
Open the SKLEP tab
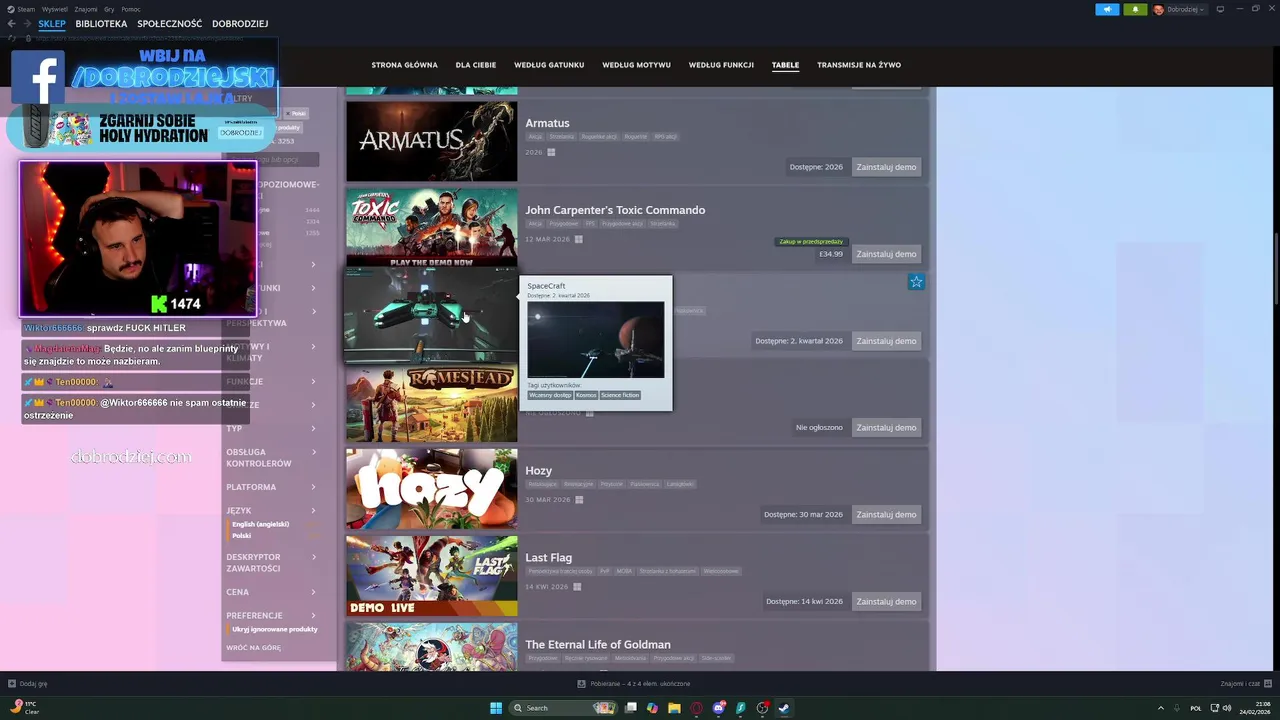tap(52, 24)
